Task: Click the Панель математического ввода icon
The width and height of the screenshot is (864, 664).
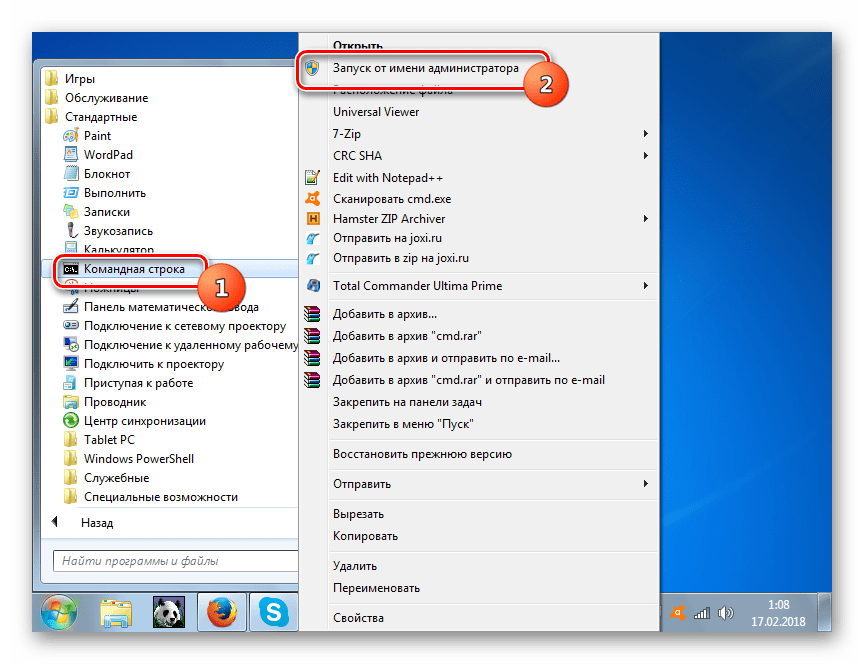Action: (x=71, y=306)
